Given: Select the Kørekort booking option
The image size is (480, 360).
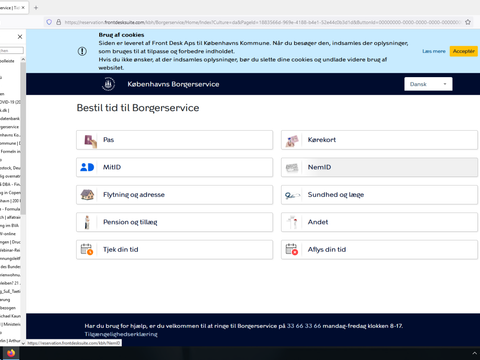Looking at the screenshot, I should (379, 140).
